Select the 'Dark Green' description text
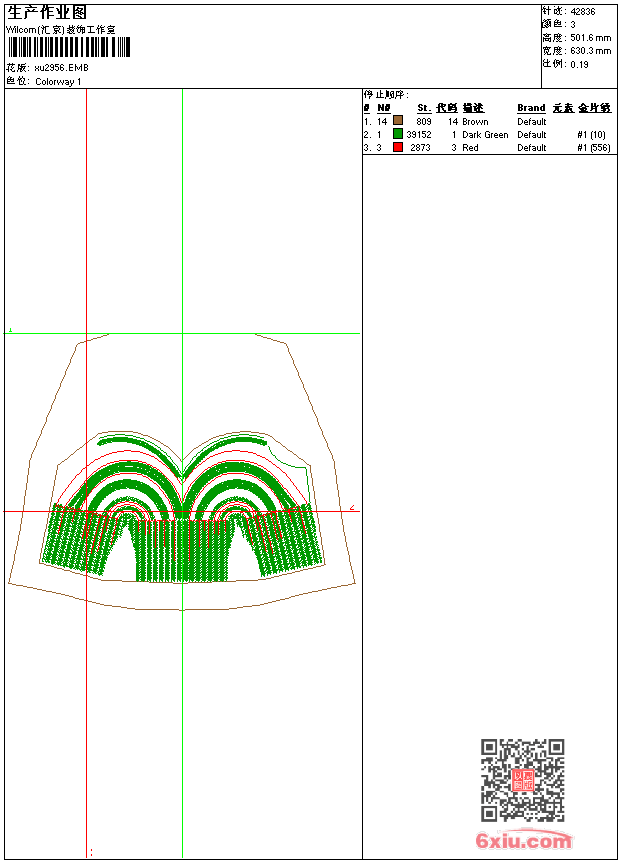 pyautogui.click(x=485, y=135)
